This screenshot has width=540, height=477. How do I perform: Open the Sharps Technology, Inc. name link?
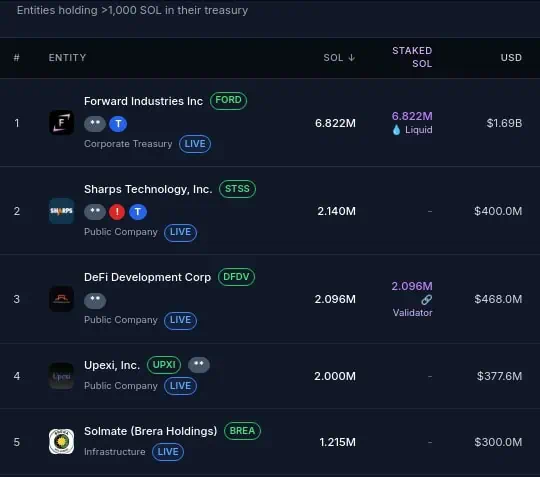click(x=148, y=189)
